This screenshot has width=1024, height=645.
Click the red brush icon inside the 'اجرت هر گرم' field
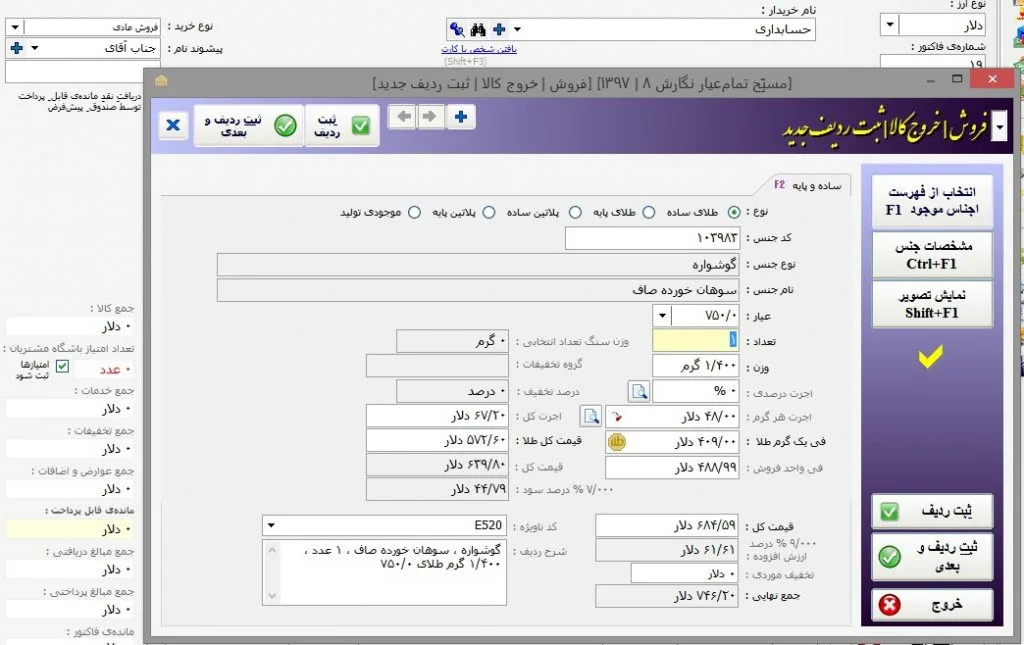coord(616,416)
